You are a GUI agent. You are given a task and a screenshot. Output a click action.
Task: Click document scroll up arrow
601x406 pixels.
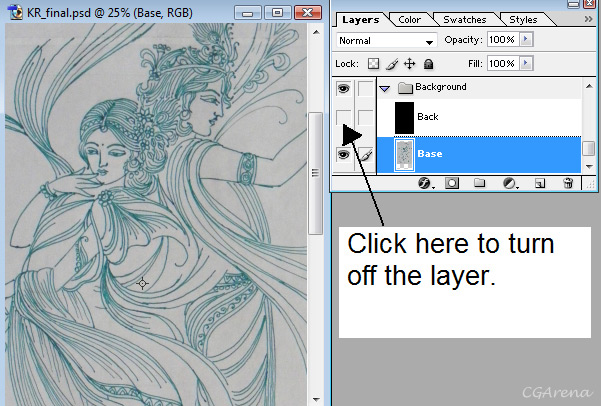[316, 32]
